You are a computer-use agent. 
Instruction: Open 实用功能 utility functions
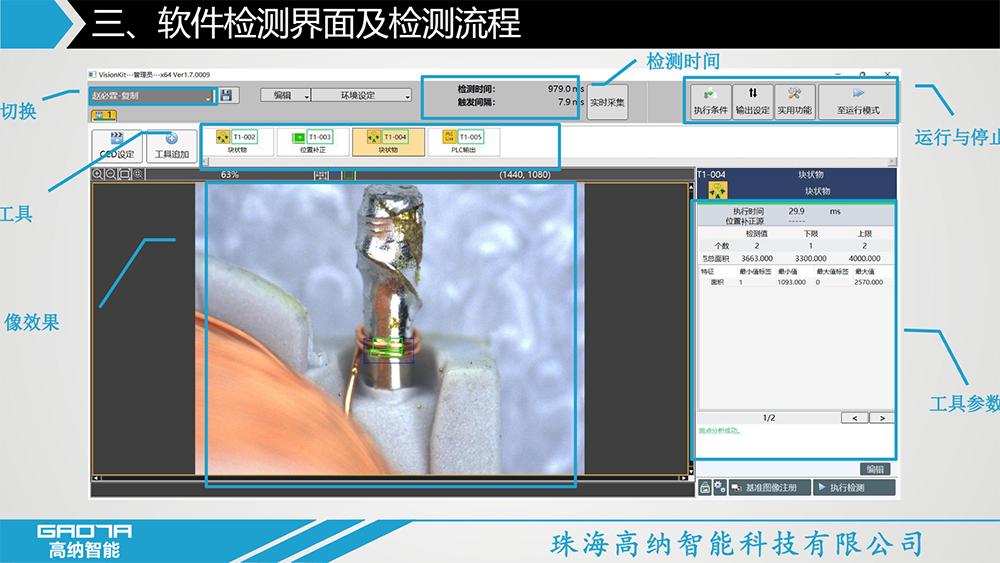pyautogui.click(x=794, y=101)
